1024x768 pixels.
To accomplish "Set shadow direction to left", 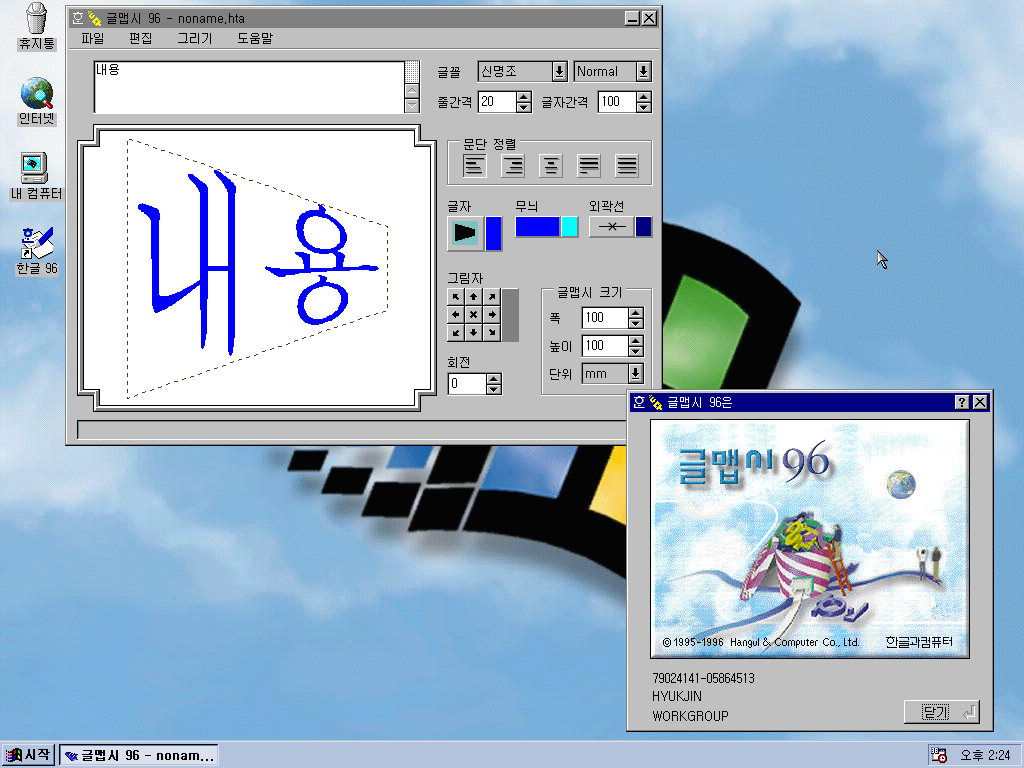I will [x=456, y=314].
